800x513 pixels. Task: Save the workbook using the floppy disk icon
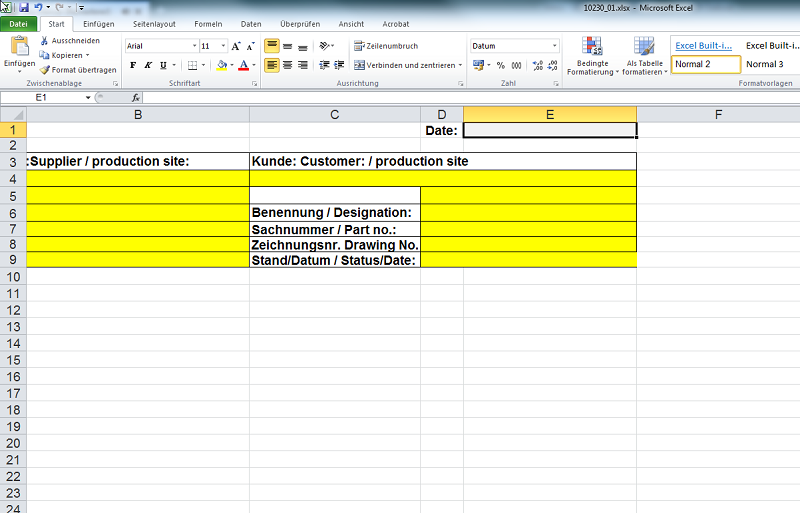coord(23,7)
